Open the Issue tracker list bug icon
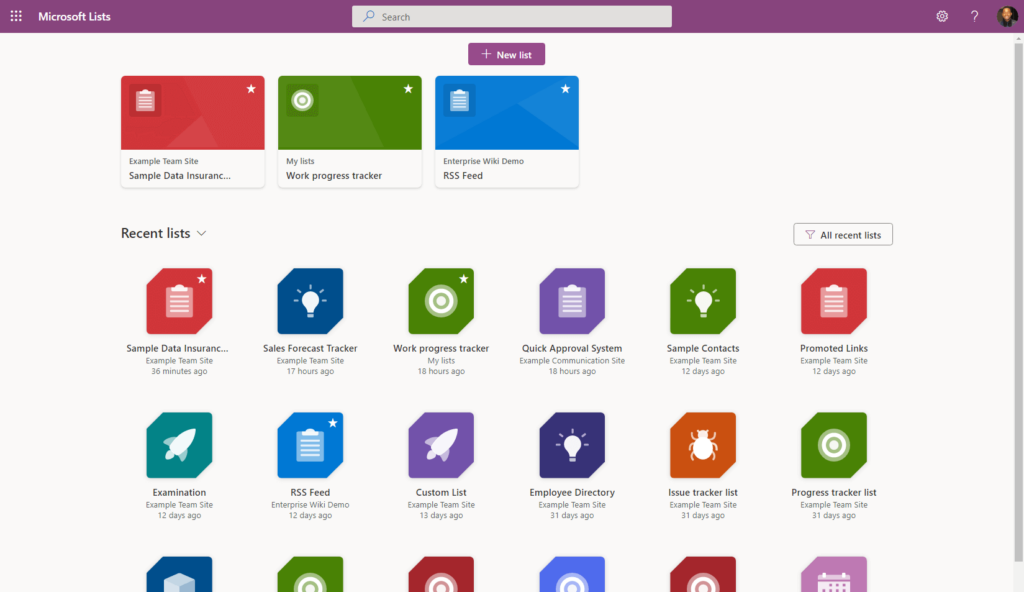 tap(703, 445)
